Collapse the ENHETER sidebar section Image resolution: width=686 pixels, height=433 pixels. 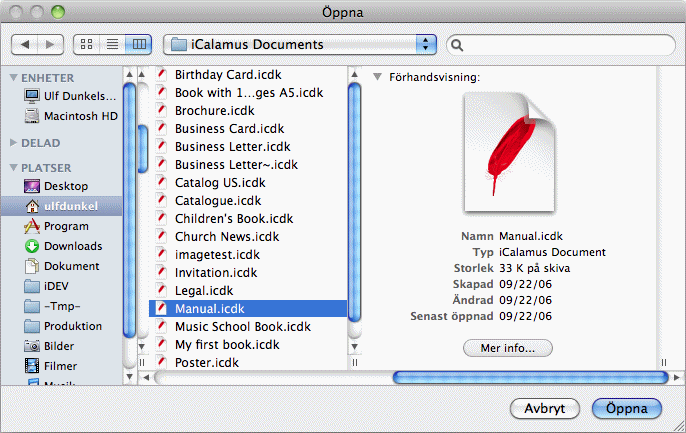coord(14,78)
